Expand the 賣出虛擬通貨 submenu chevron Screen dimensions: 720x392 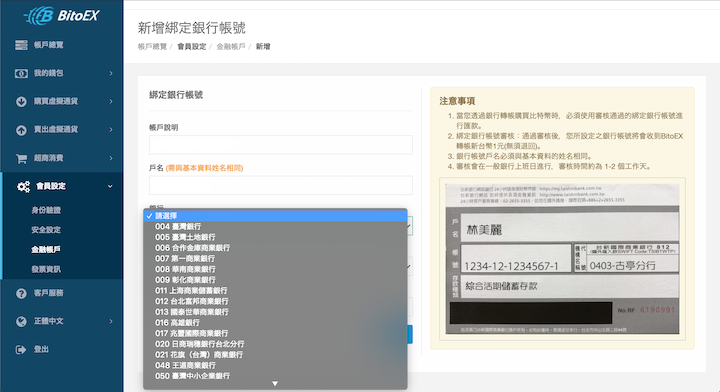(111, 130)
